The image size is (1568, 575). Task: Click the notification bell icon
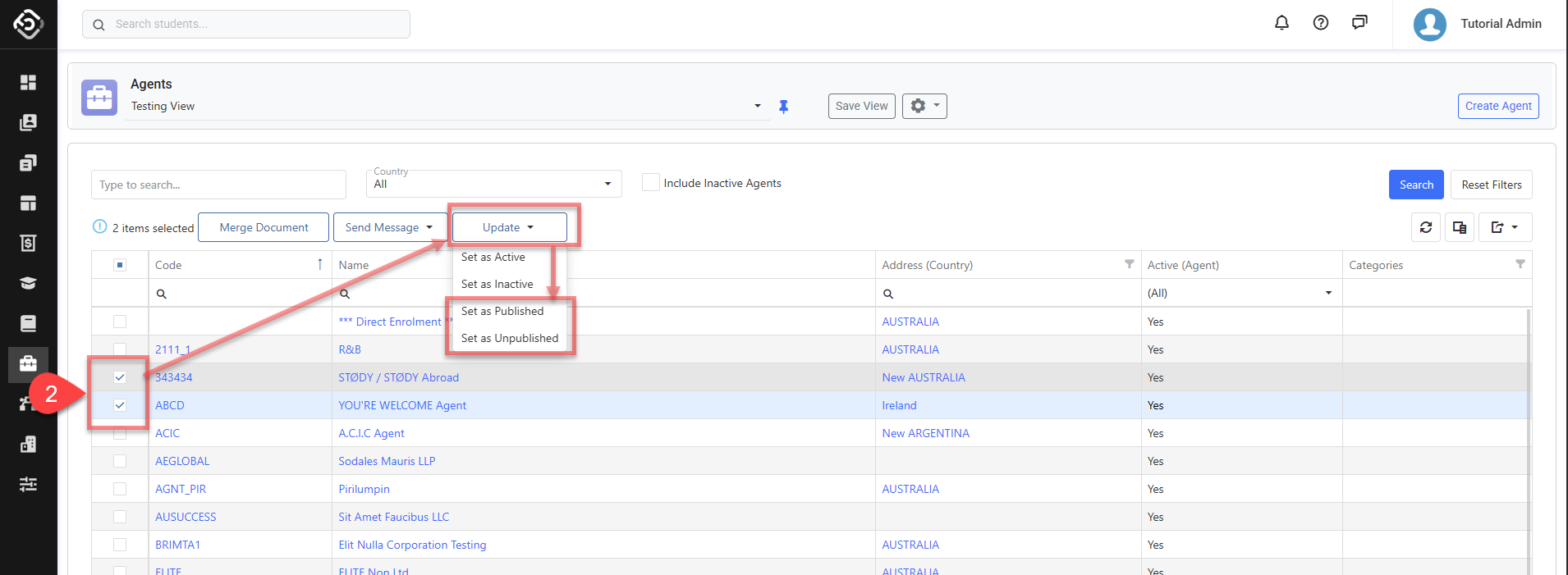(1281, 23)
